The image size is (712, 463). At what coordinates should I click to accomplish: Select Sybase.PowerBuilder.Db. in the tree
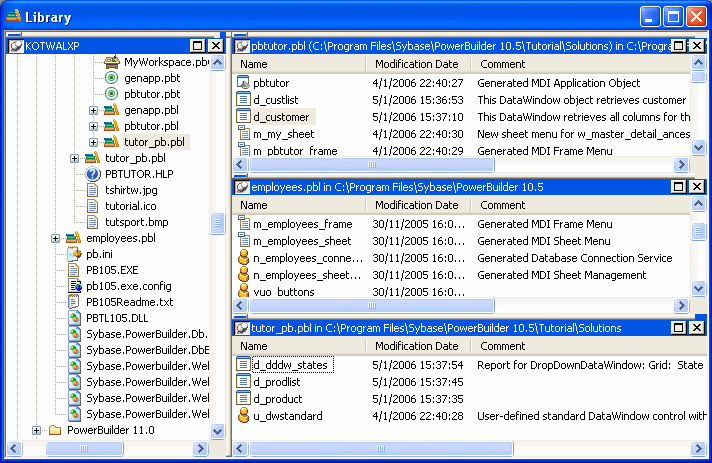147,334
